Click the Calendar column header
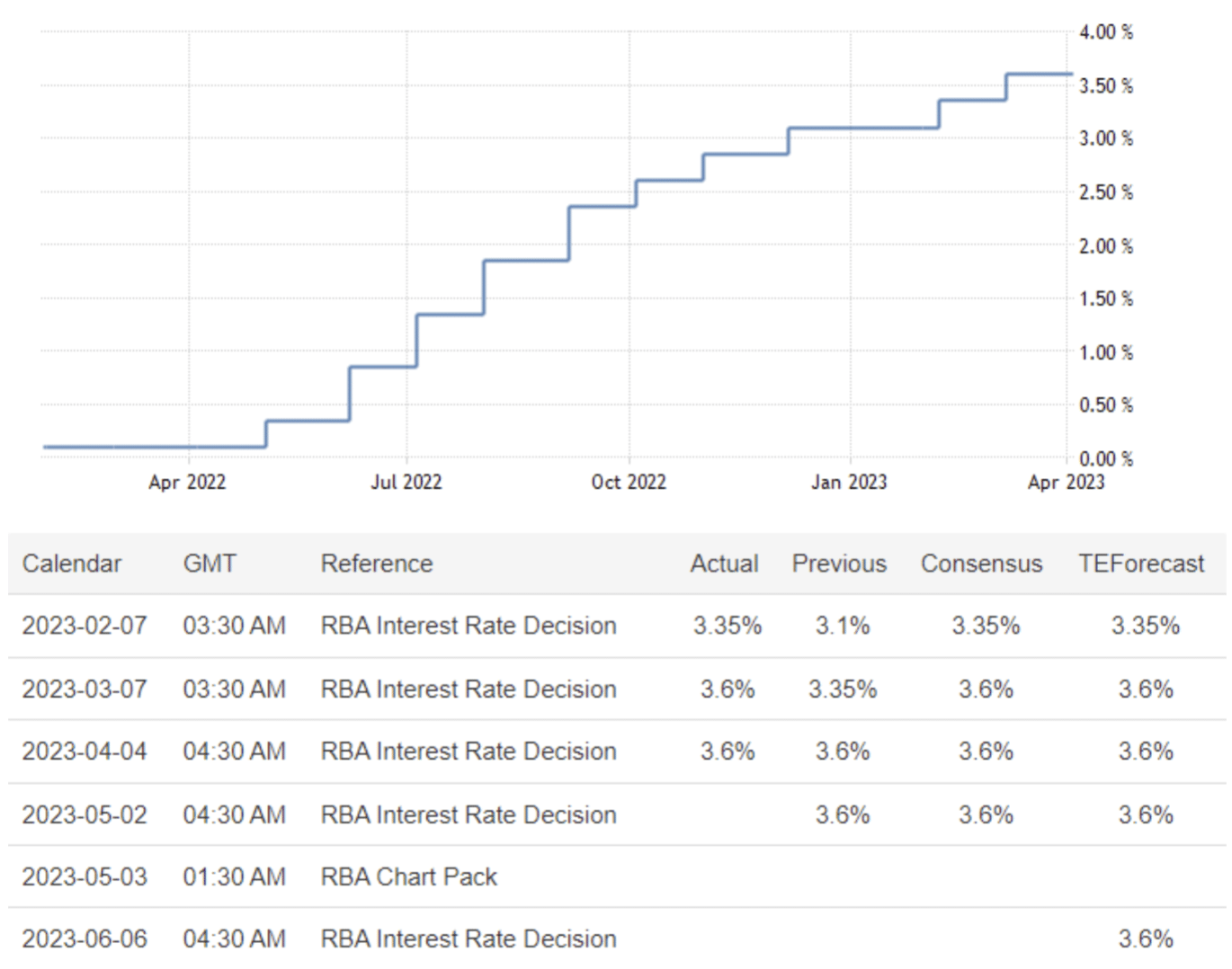Image resolution: width=1232 pixels, height=969 pixels. tap(71, 564)
